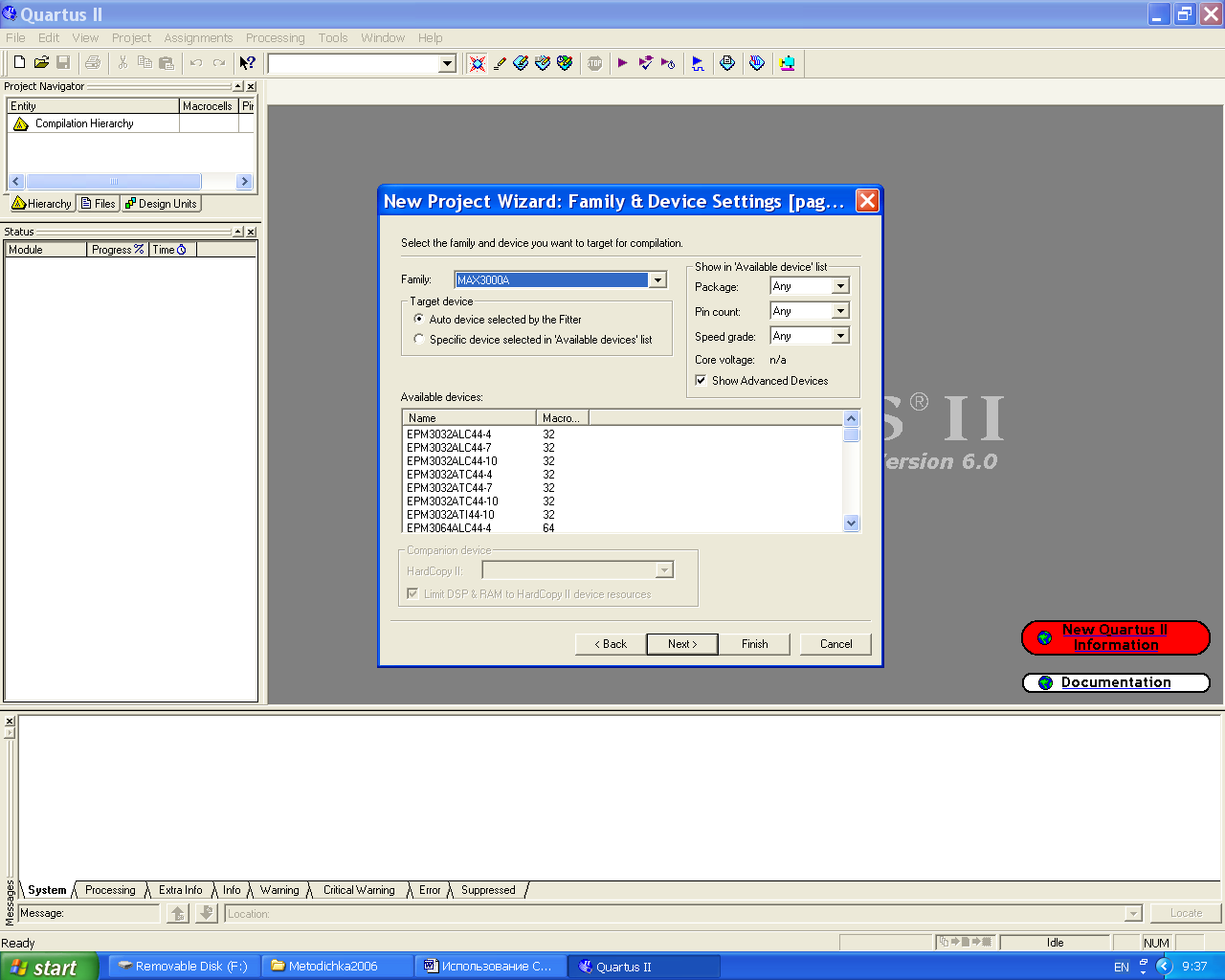Switch to the Design Units tab

pyautogui.click(x=161, y=203)
